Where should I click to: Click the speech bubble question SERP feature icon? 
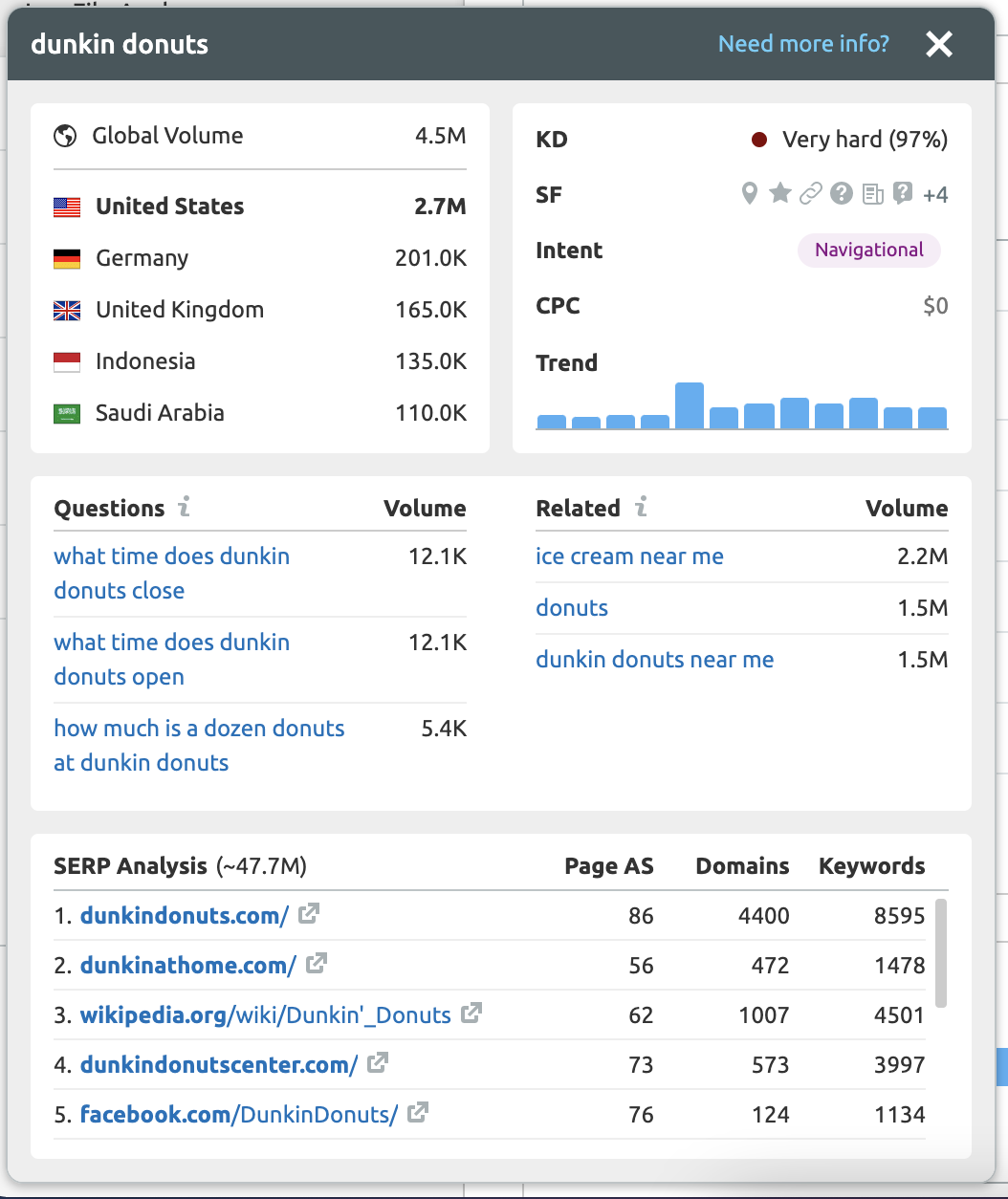(x=902, y=194)
